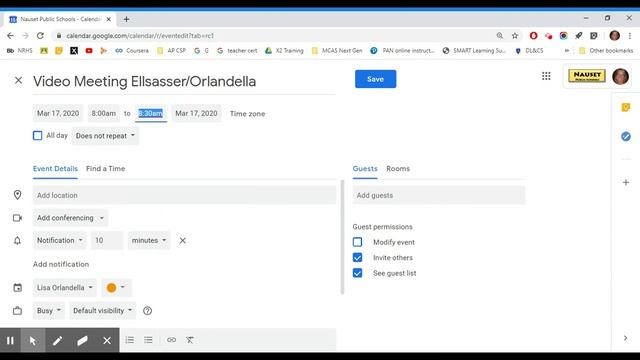
Task: Open the visibility help question mark icon
Action: 147,311
